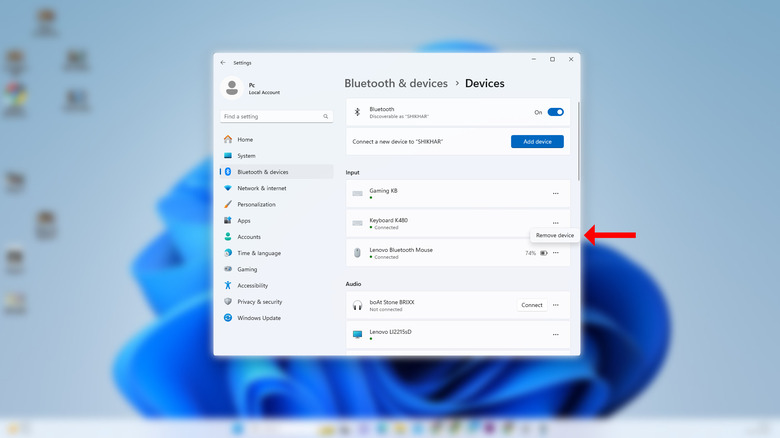Open Accounts settings
780x438 pixels.
[277, 237]
